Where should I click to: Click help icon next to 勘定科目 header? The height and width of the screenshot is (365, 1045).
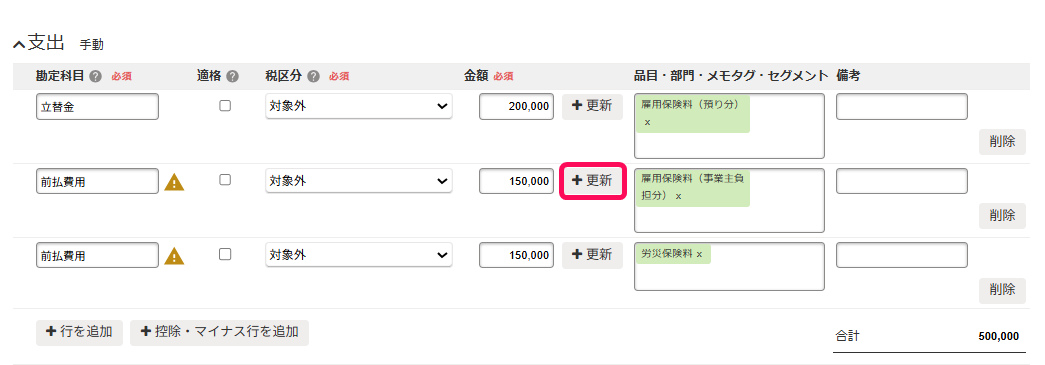click(95, 77)
